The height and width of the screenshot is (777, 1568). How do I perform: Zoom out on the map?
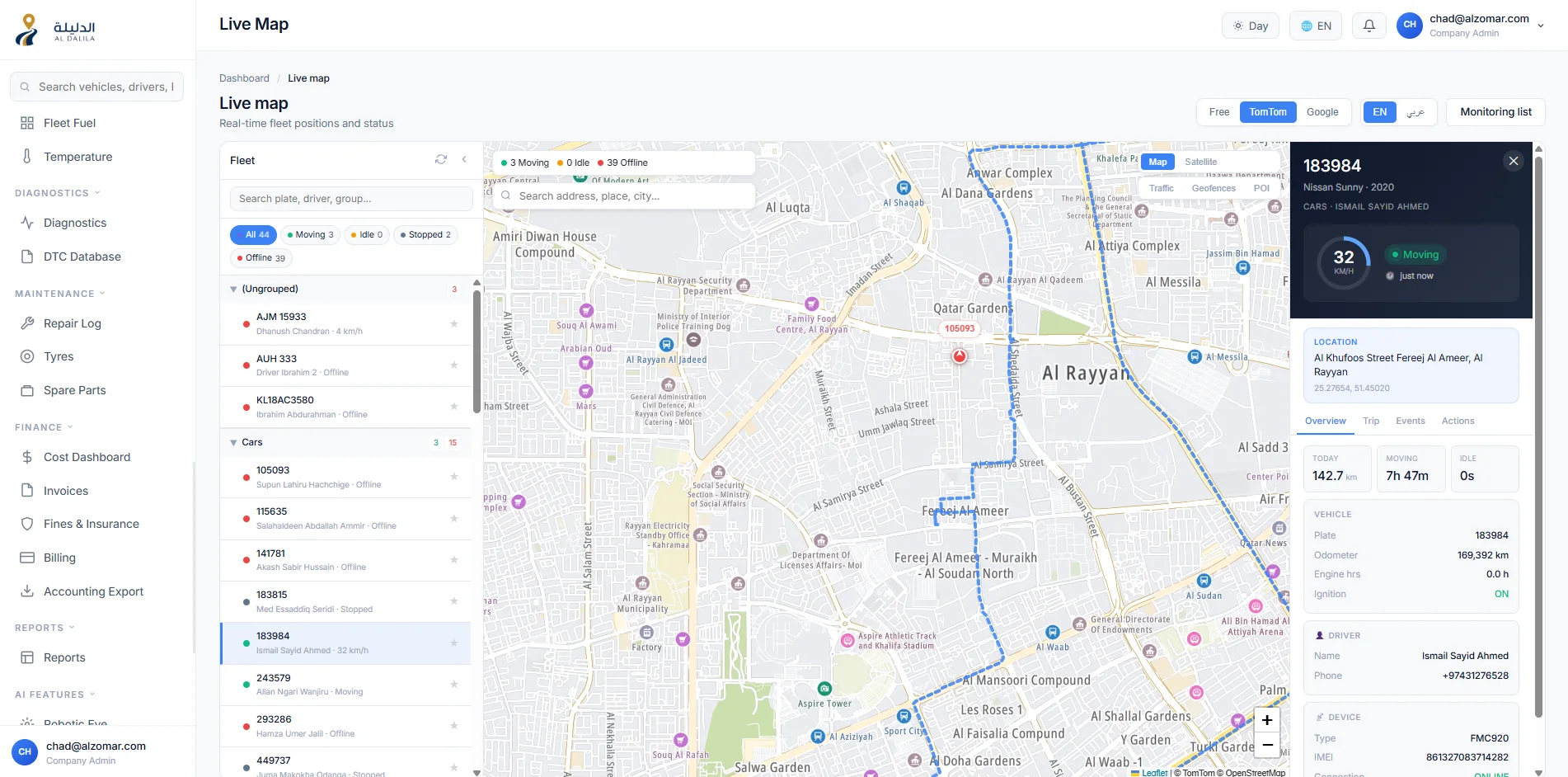1267,745
